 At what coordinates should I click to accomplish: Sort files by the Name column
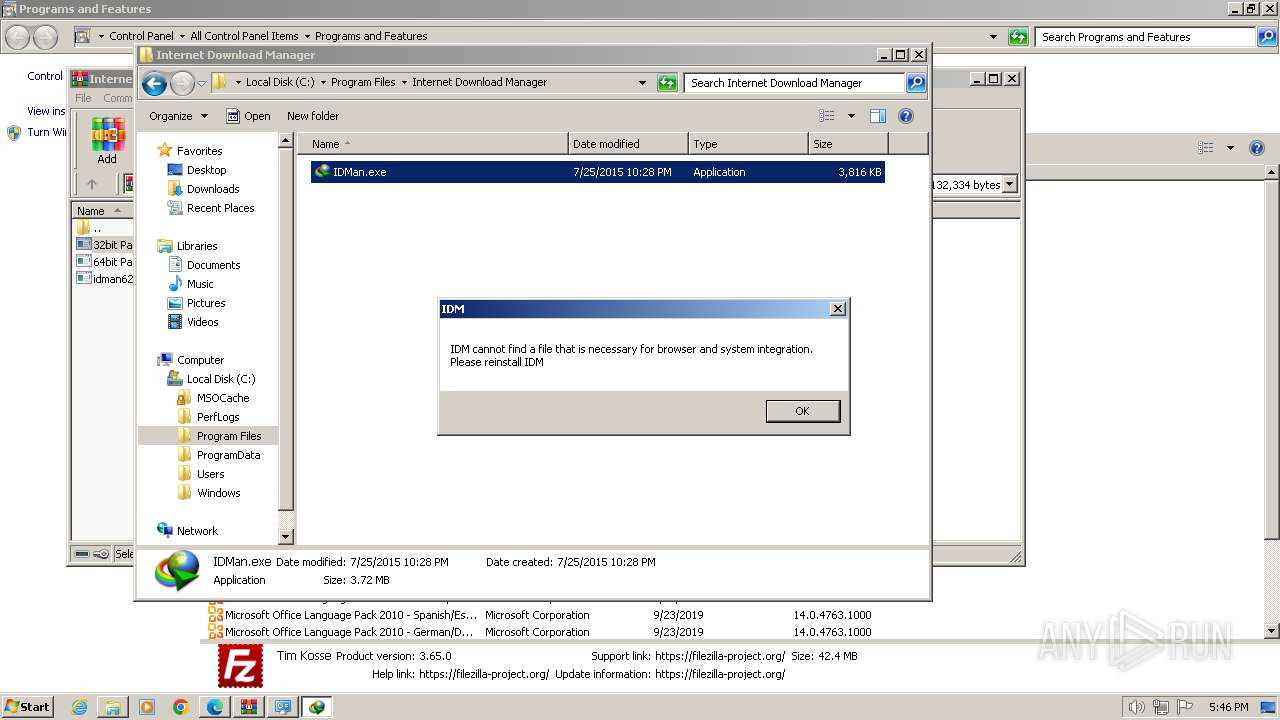pyautogui.click(x=433, y=144)
